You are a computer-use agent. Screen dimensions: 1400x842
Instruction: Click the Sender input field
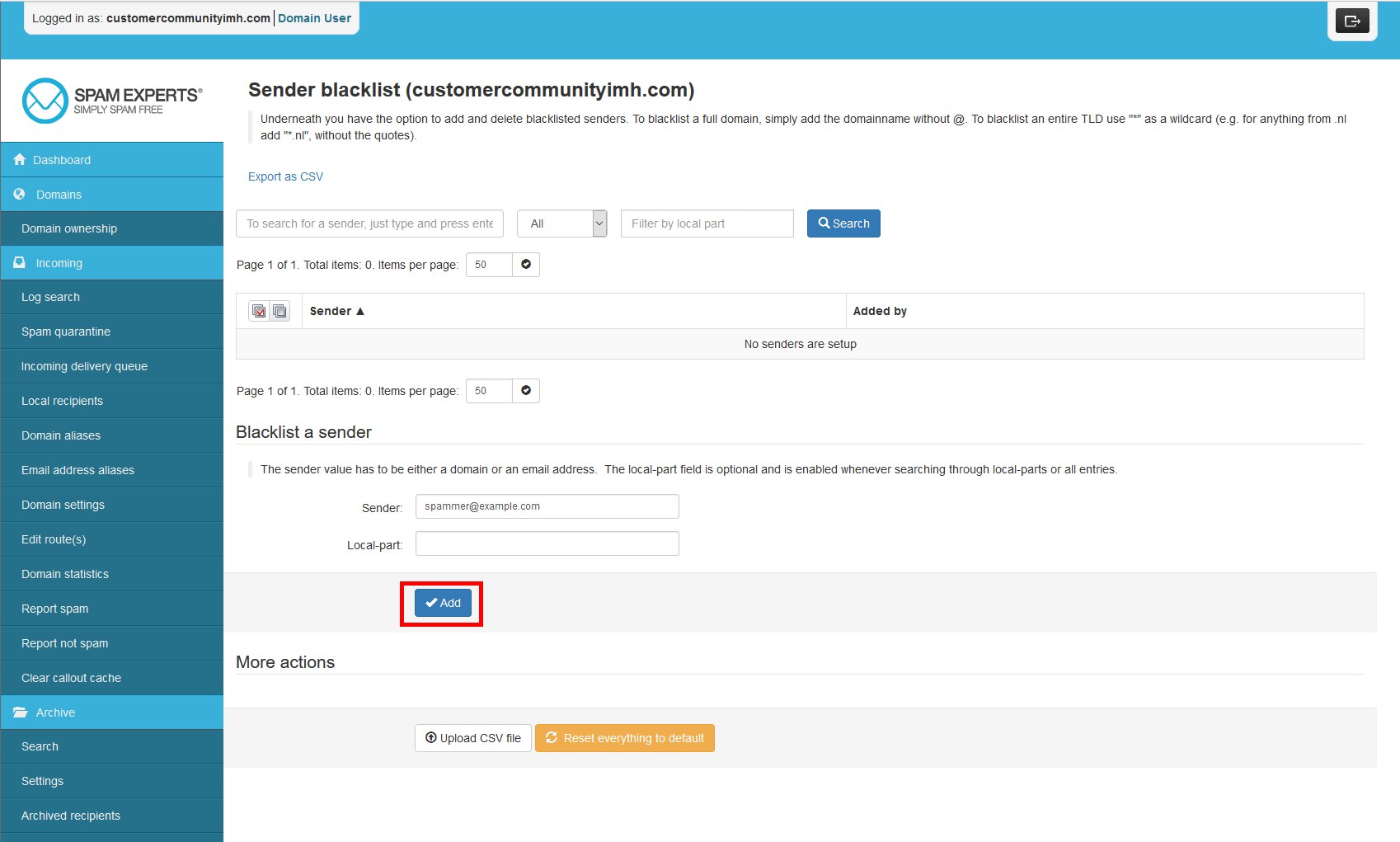pos(547,506)
